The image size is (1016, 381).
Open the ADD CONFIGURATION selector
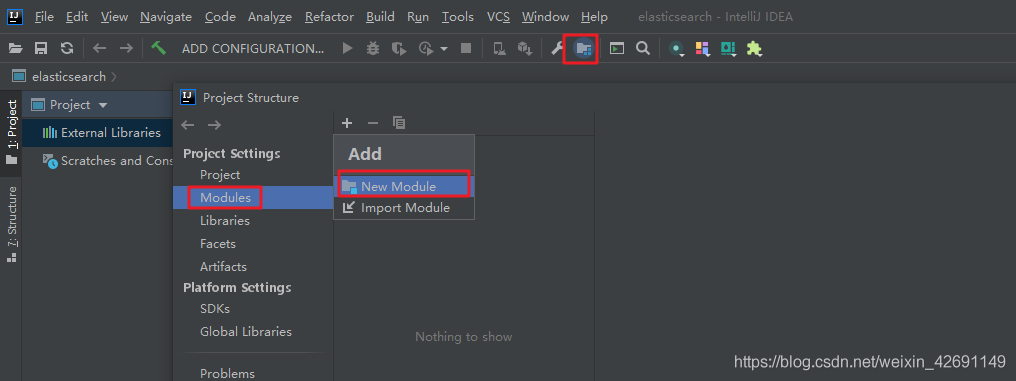coord(253,49)
